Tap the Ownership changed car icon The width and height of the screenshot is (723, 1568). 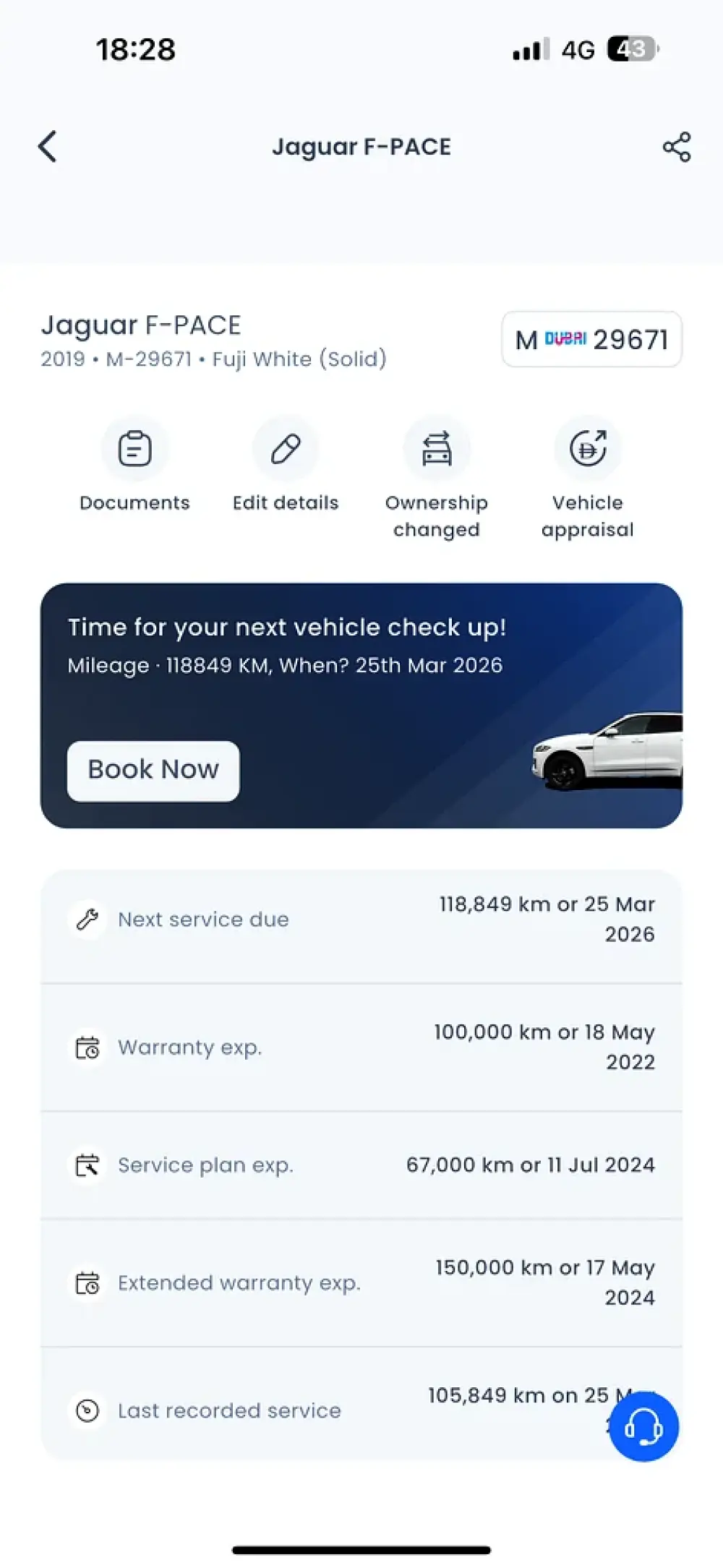point(437,449)
